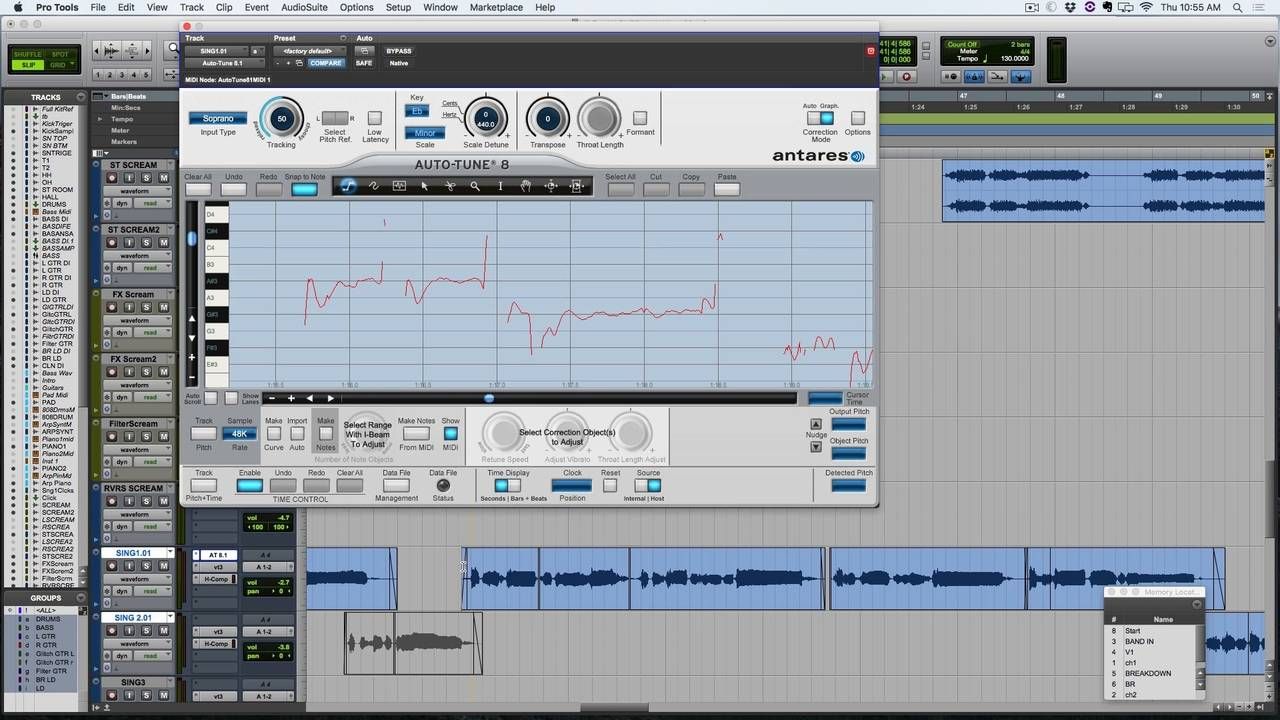Viewport: 1280px width, 720px height.
Task: Mute the ST SCREAM2 track
Action: point(163,243)
